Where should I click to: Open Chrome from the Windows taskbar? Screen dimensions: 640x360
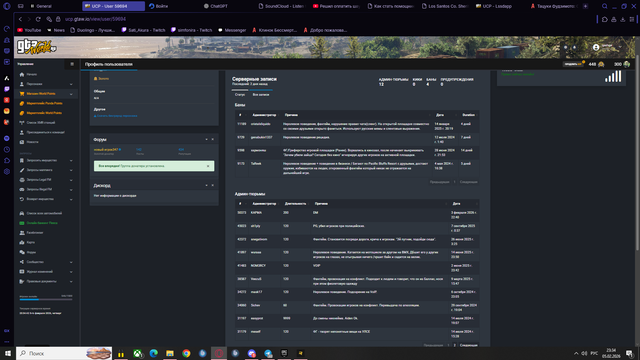click(186, 353)
